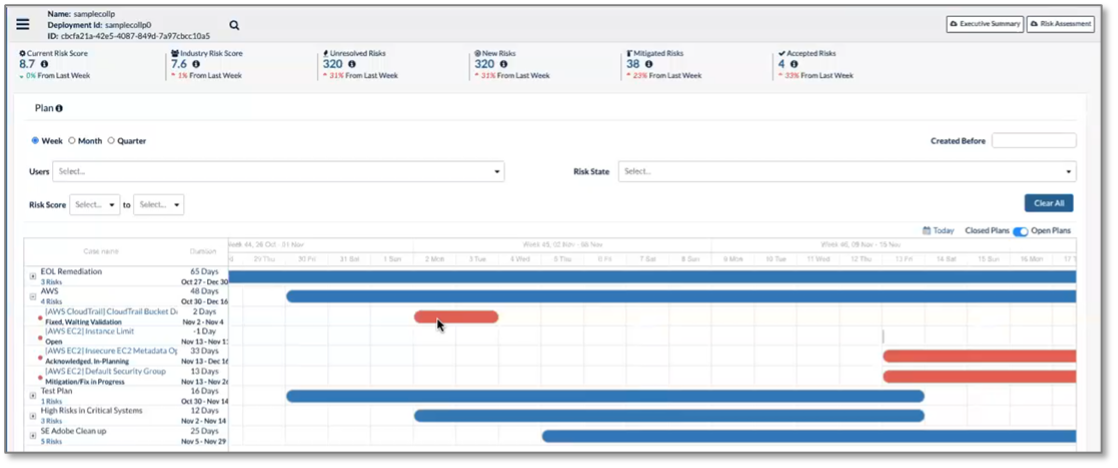
Task: Collapse the AWS plan row
Action: pyautogui.click(x=33, y=296)
